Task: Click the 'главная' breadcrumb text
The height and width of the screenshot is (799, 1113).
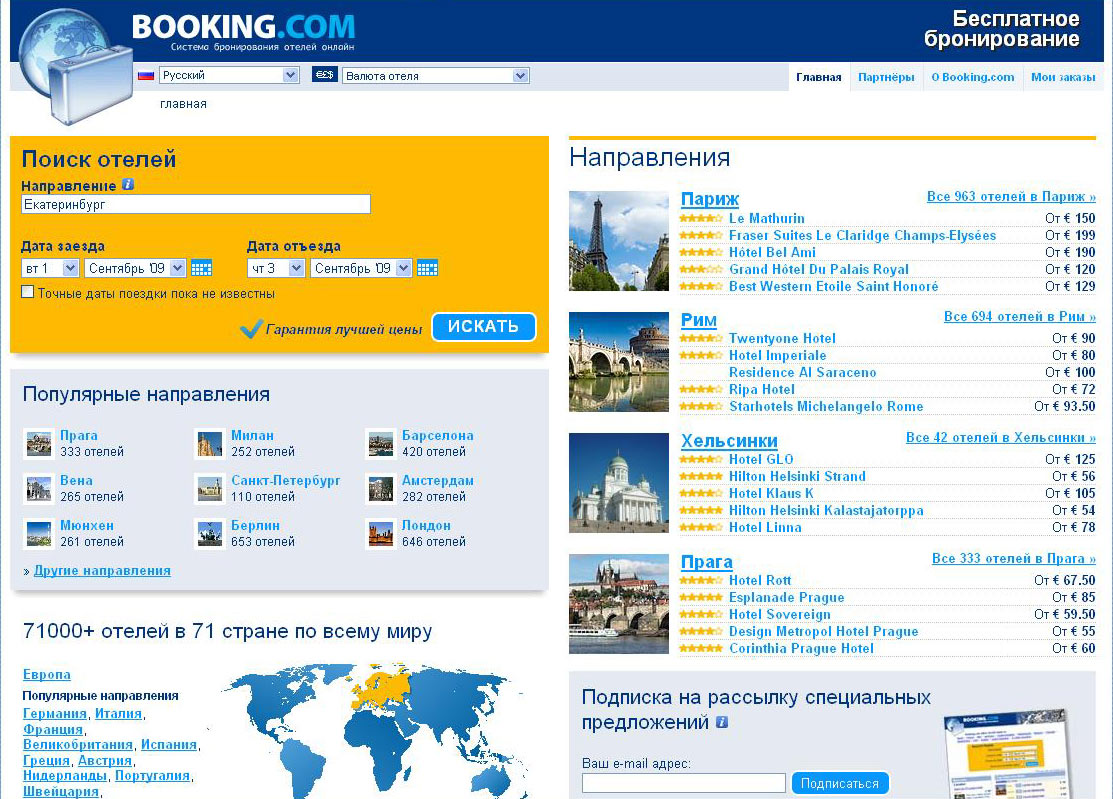Action: pos(183,104)
